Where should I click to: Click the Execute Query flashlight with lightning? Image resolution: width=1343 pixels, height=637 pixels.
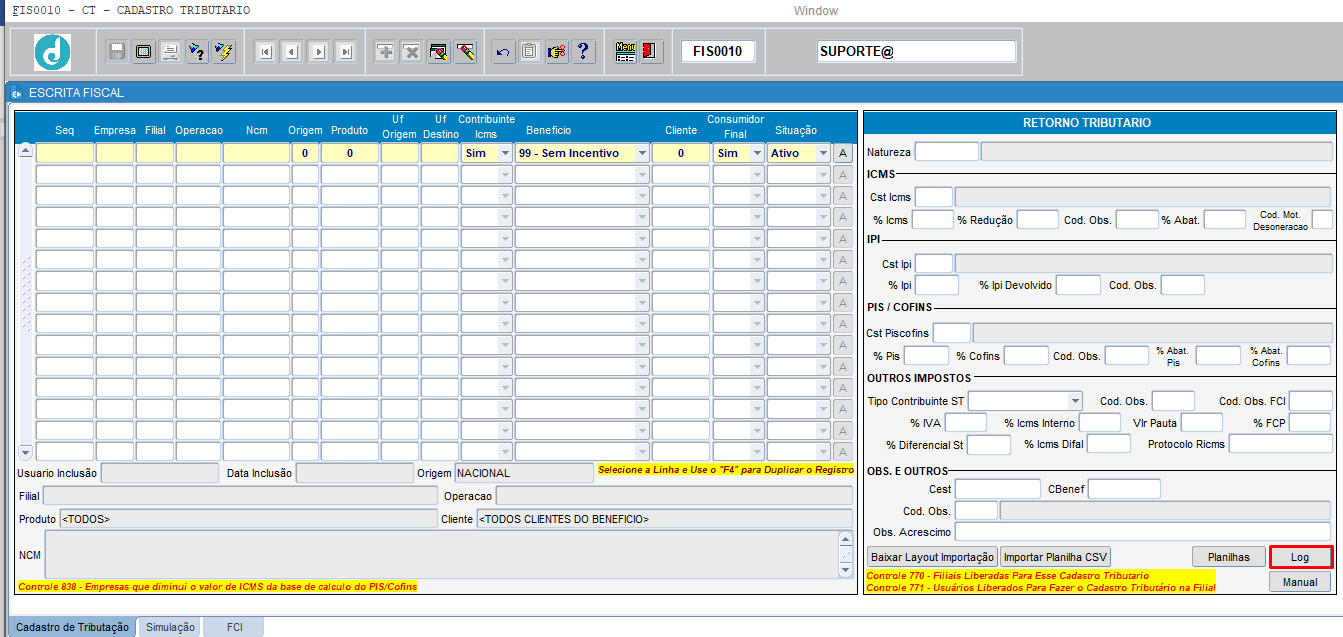223,52
